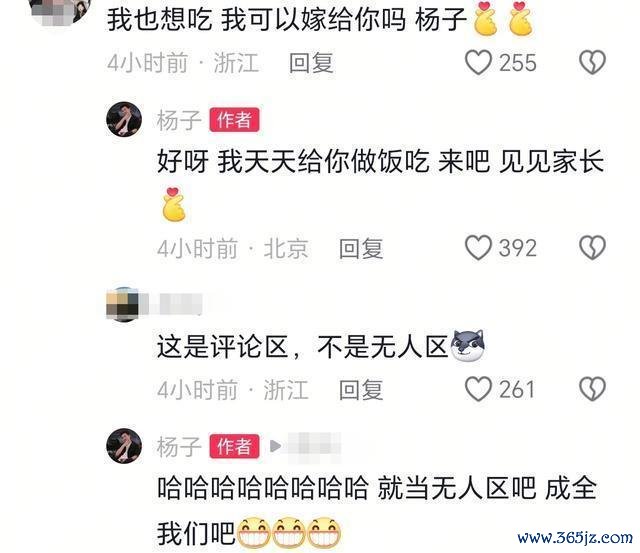Tap broken heart on 392-likes reply
The image size is (640, 553).
[592, 248]
